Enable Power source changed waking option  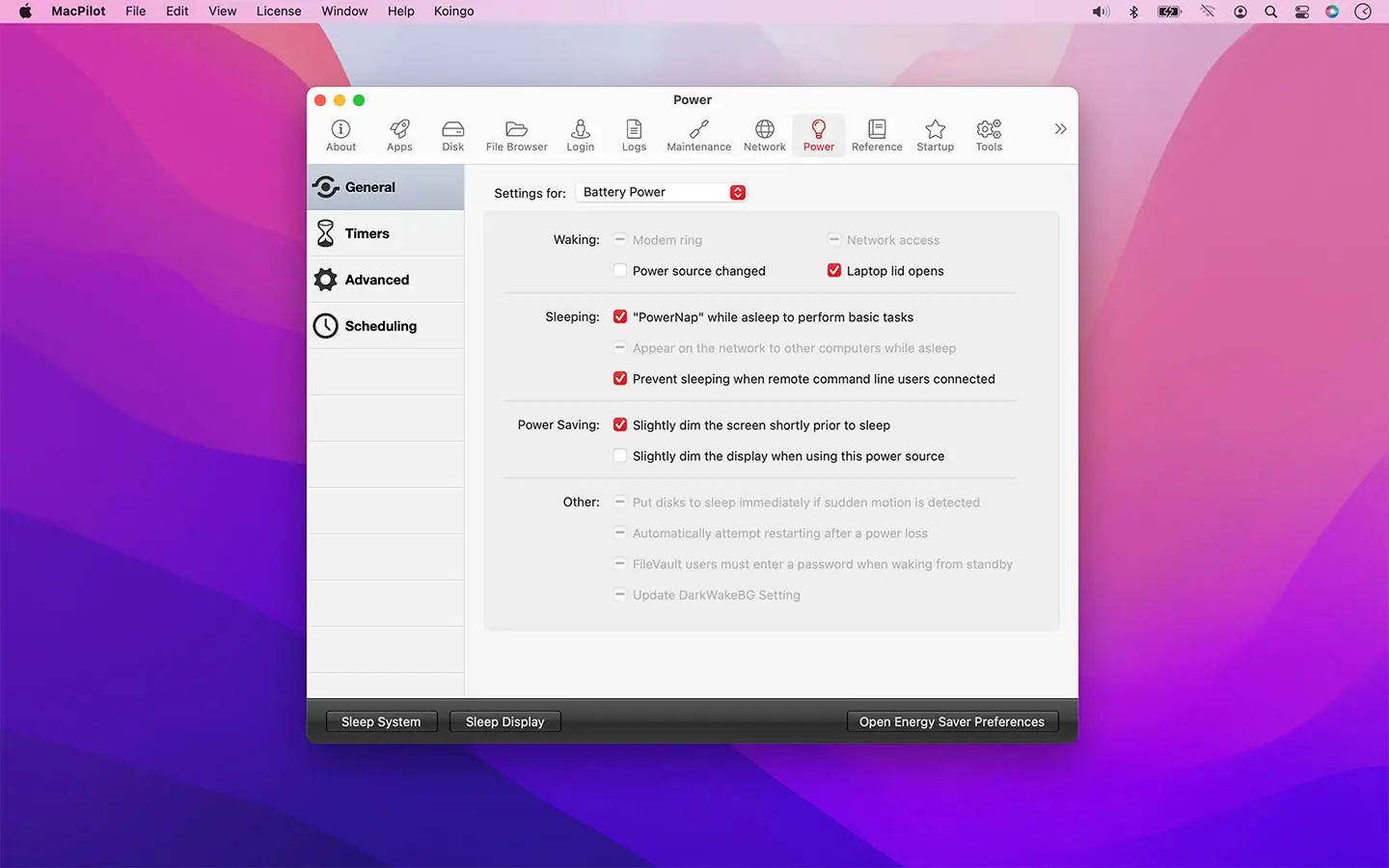[620, 271]
